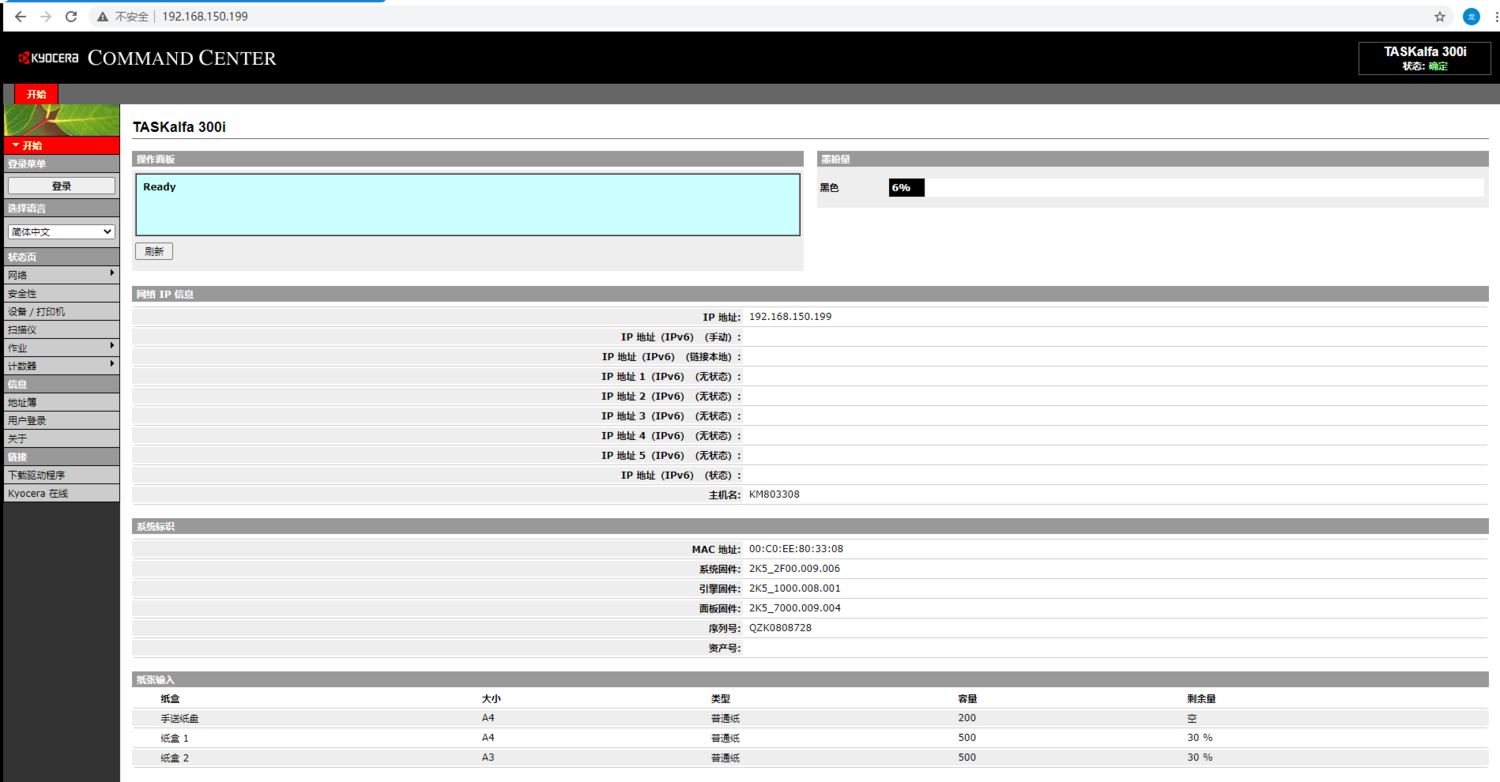This screenshot has height=782, width=1500.
Task: Select panel firmware 2K5_7000.009.004
Action: pos(795,609)
